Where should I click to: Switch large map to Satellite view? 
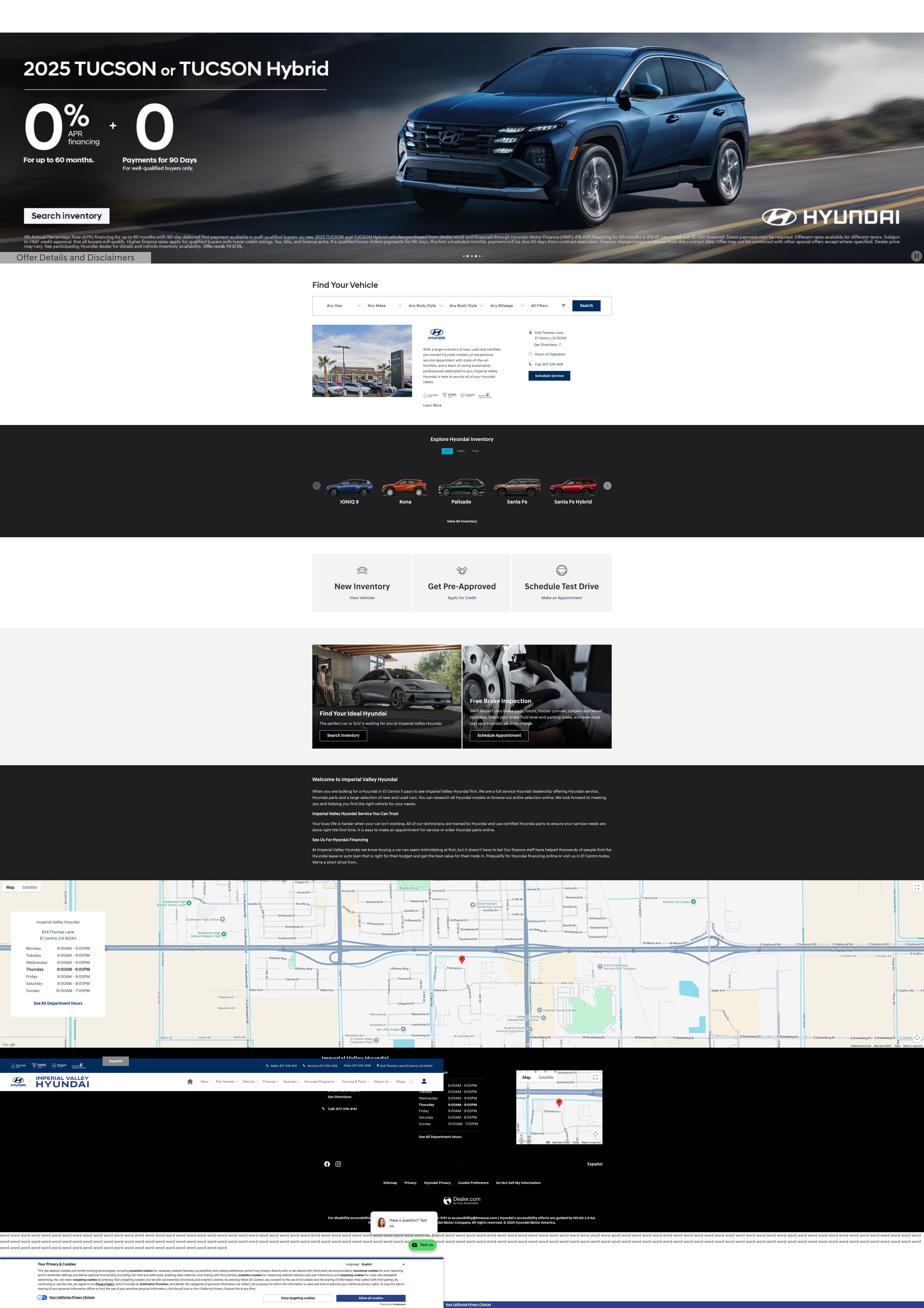tap(30, 887)
